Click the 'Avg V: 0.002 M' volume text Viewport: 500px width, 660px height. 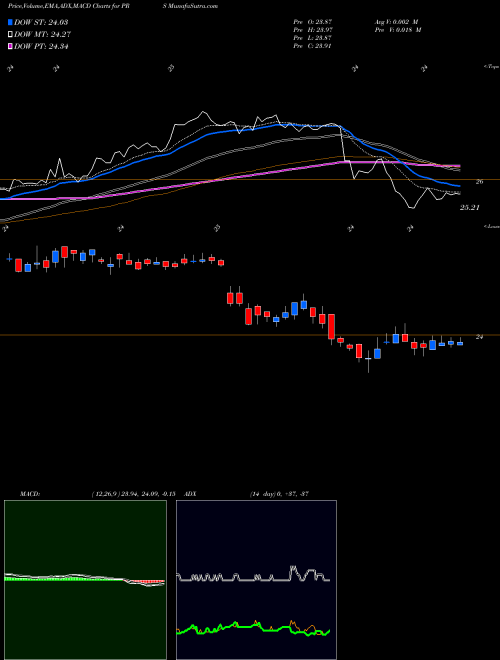click(x=397, y=21)
